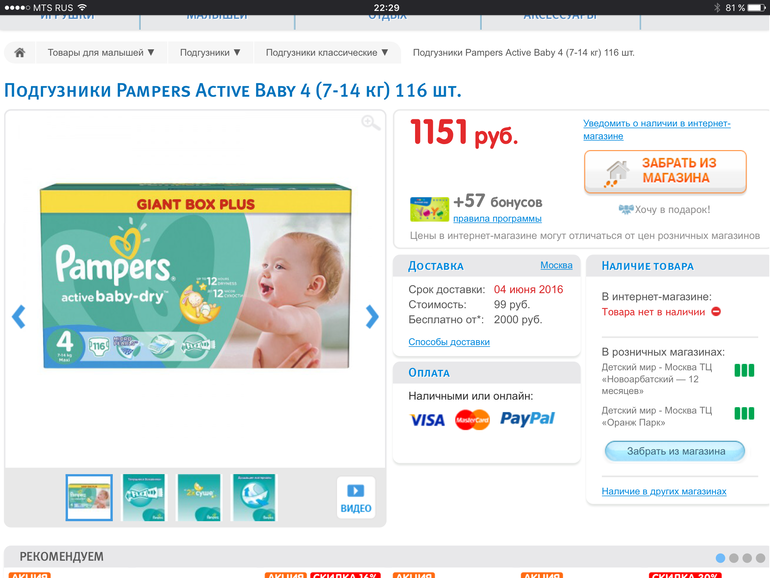Expand 'Подгузники классические' breadcrumb dropdown
Image resolution: width=770 pixels, height=578 pixels.
[x=327, y=53]
